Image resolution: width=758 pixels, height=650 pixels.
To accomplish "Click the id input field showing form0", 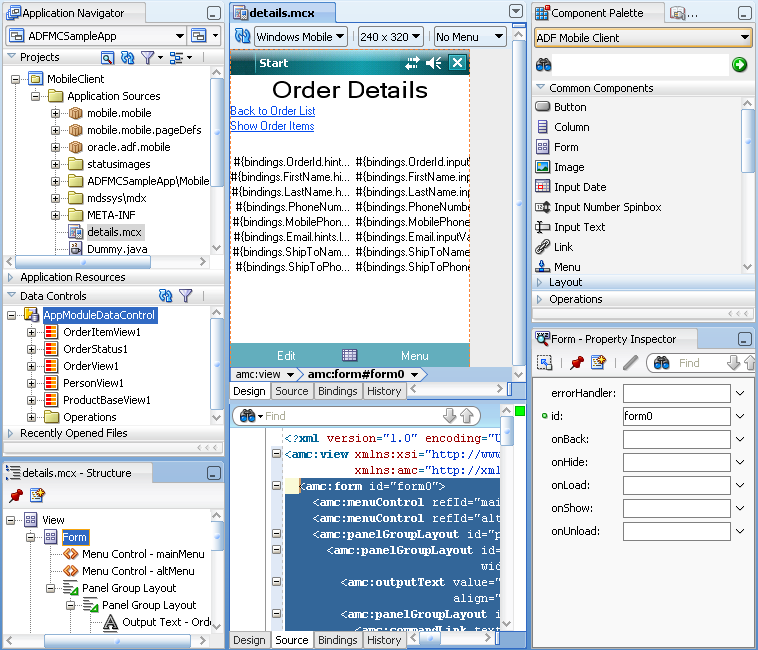I will click(x=676, y=416).
